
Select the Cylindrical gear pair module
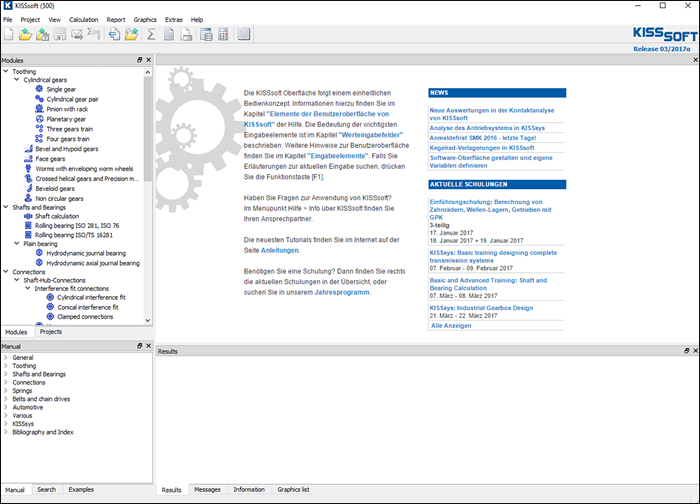(x=72, y=99)
